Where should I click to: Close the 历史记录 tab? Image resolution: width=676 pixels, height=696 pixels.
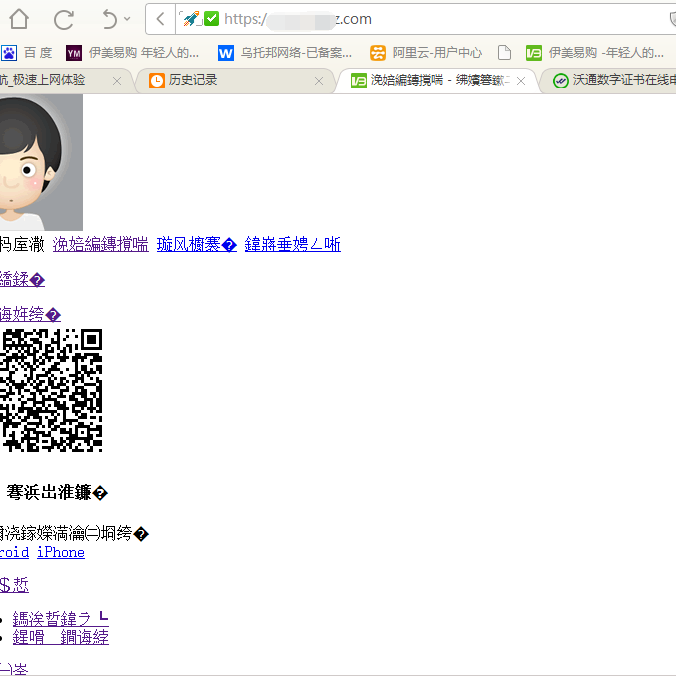click(x=319, y=81)
